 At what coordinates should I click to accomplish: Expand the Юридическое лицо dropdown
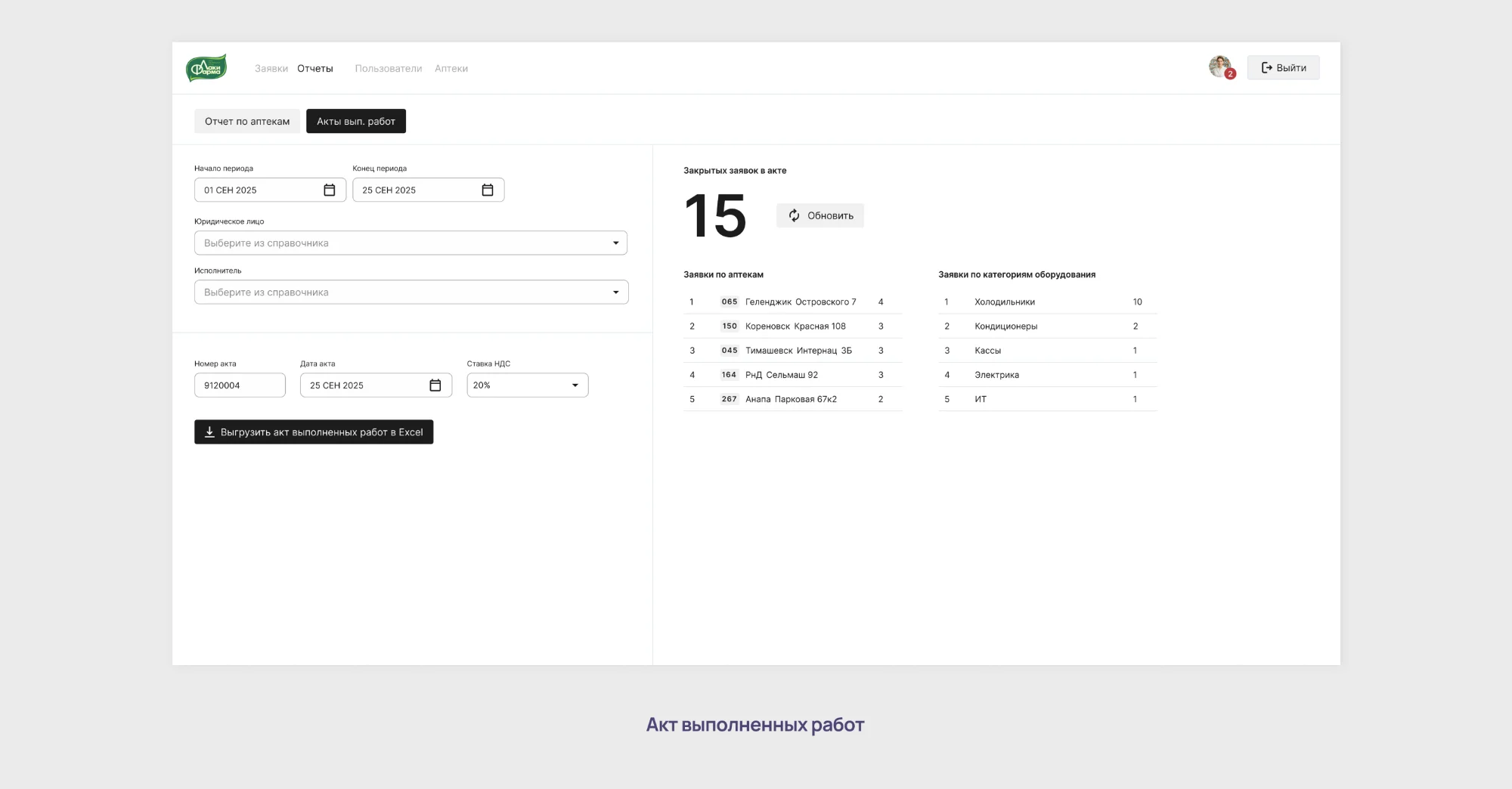tap(615, 243)
